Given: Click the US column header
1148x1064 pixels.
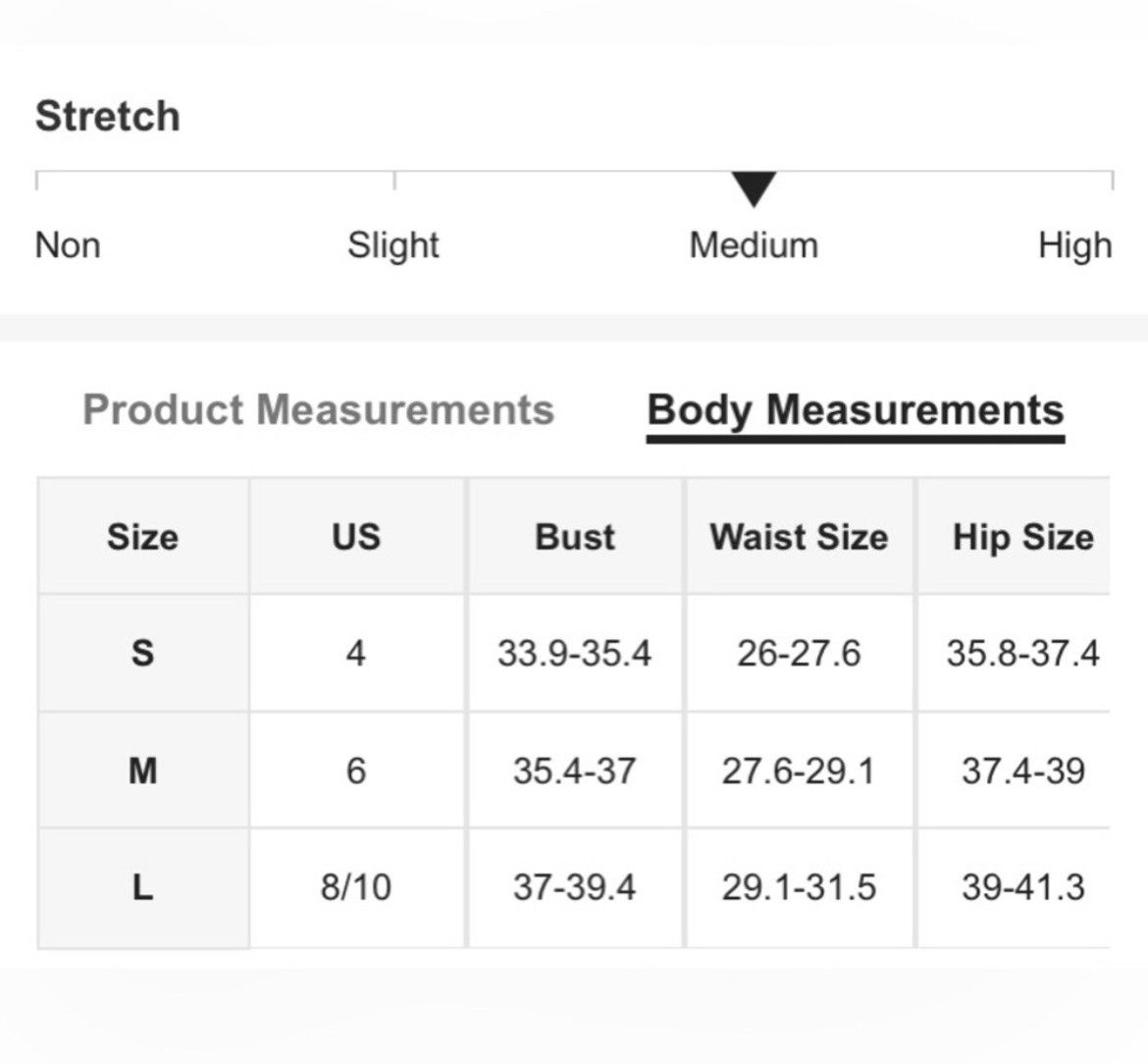Looking at the screenshot, I should point(356,536).
